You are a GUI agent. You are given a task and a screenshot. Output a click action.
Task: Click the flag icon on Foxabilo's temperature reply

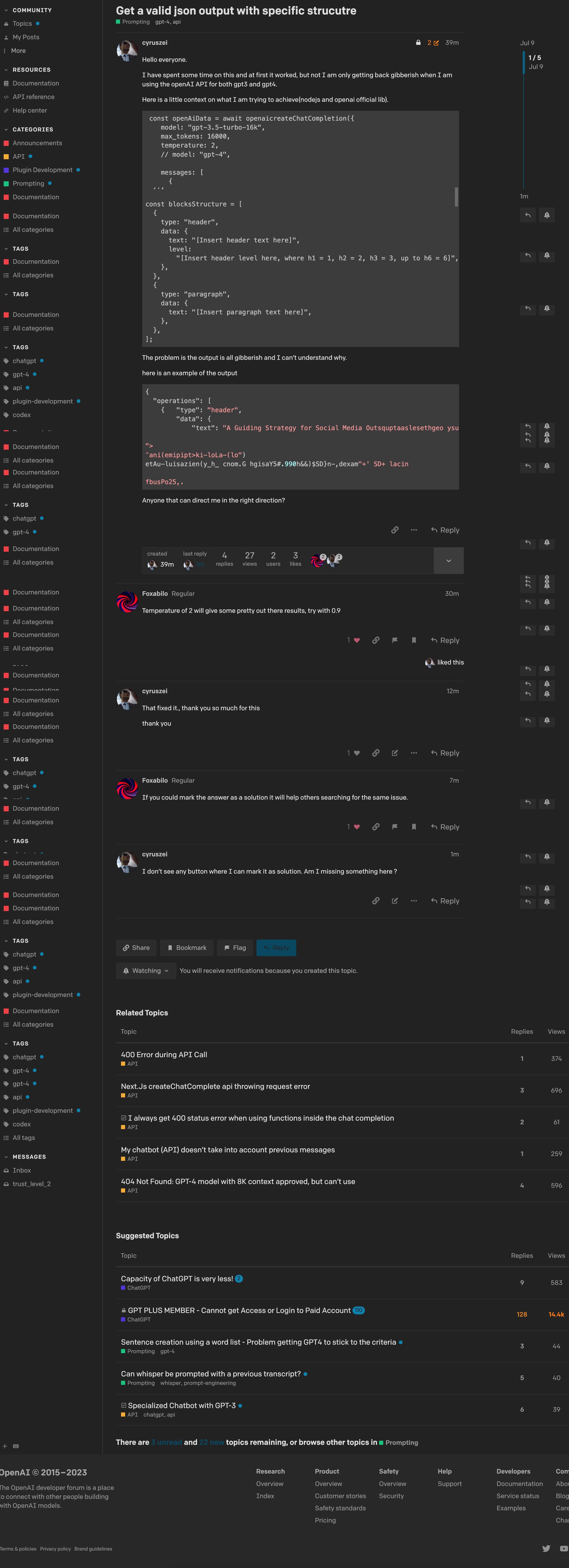395,640
